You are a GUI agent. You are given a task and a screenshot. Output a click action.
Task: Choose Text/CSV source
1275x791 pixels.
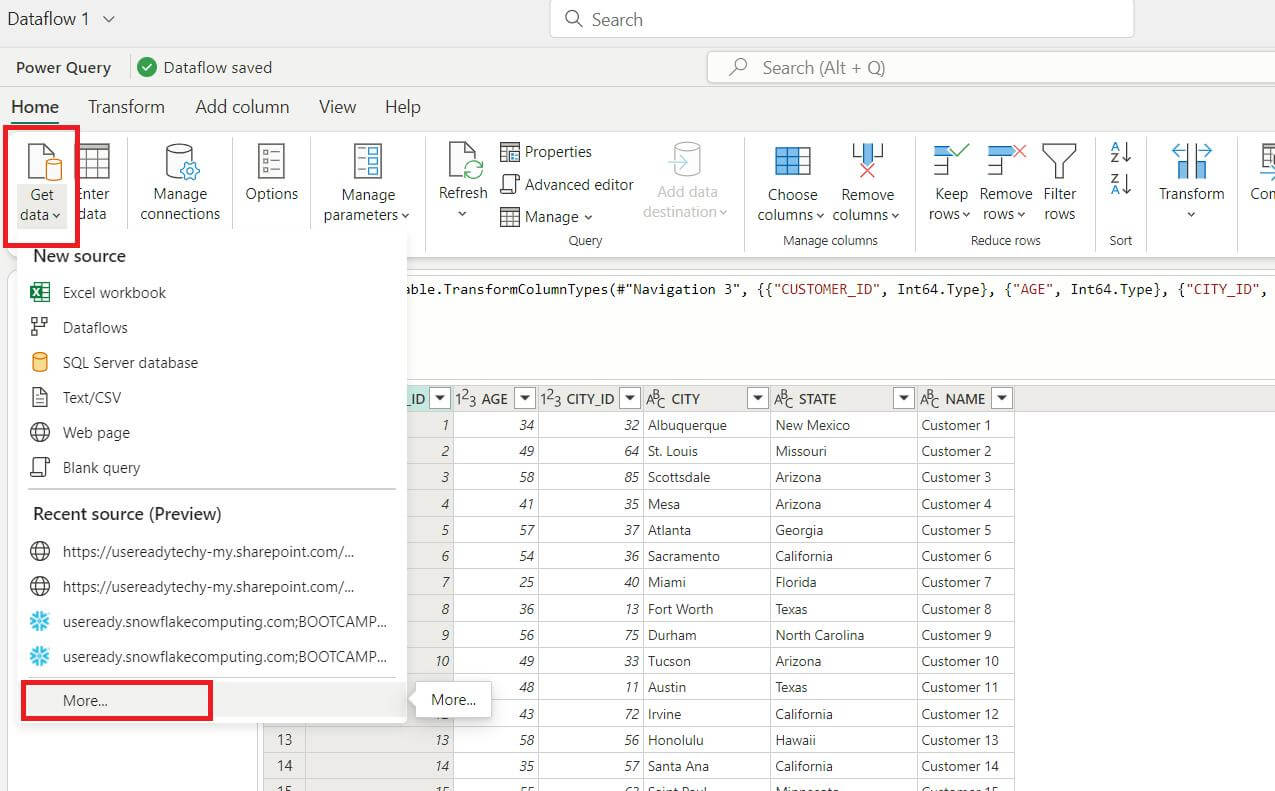click(x=211, y=398)
